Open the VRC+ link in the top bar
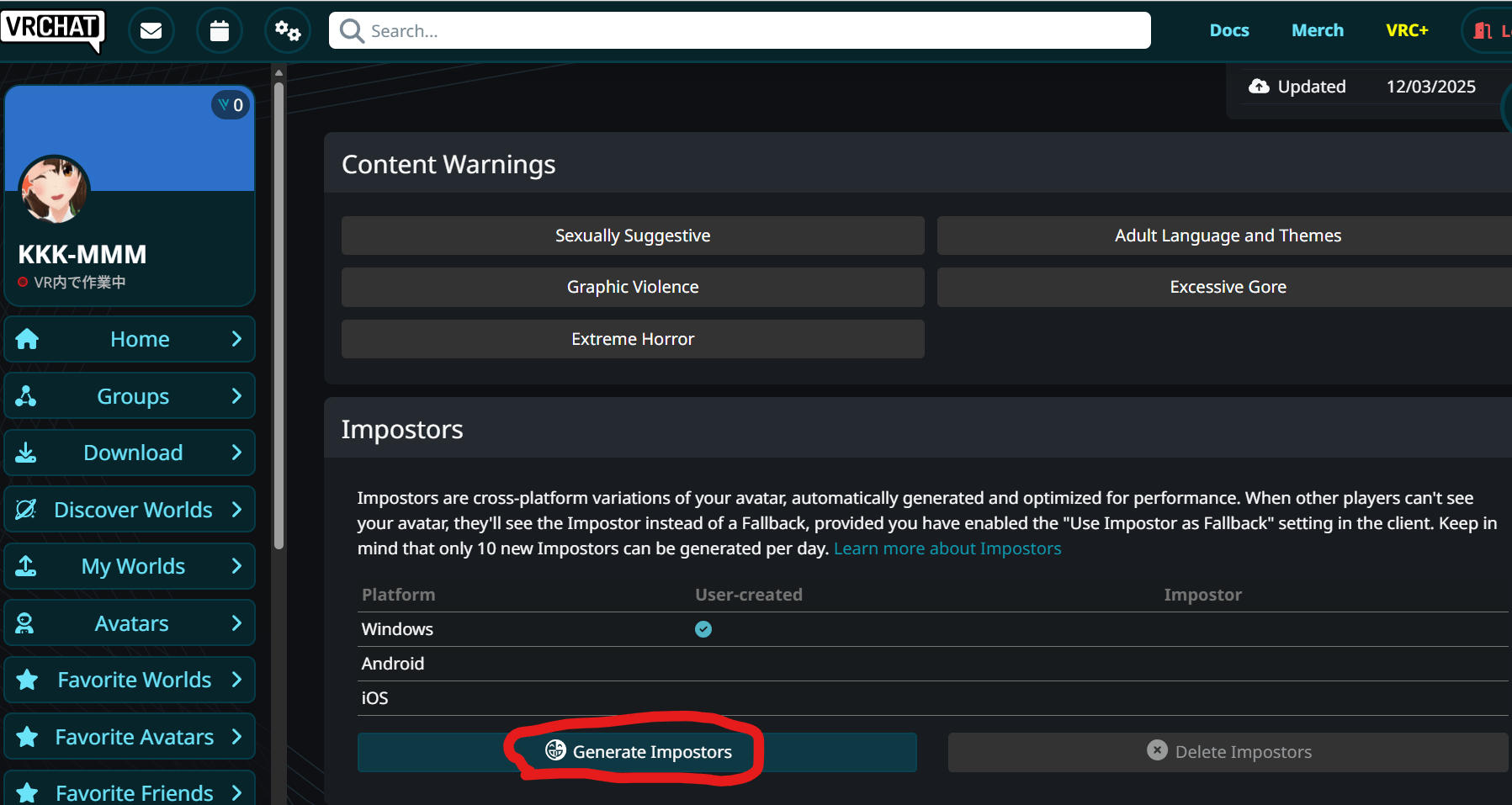This screenshot has width=1512, height=805. 1407,30
